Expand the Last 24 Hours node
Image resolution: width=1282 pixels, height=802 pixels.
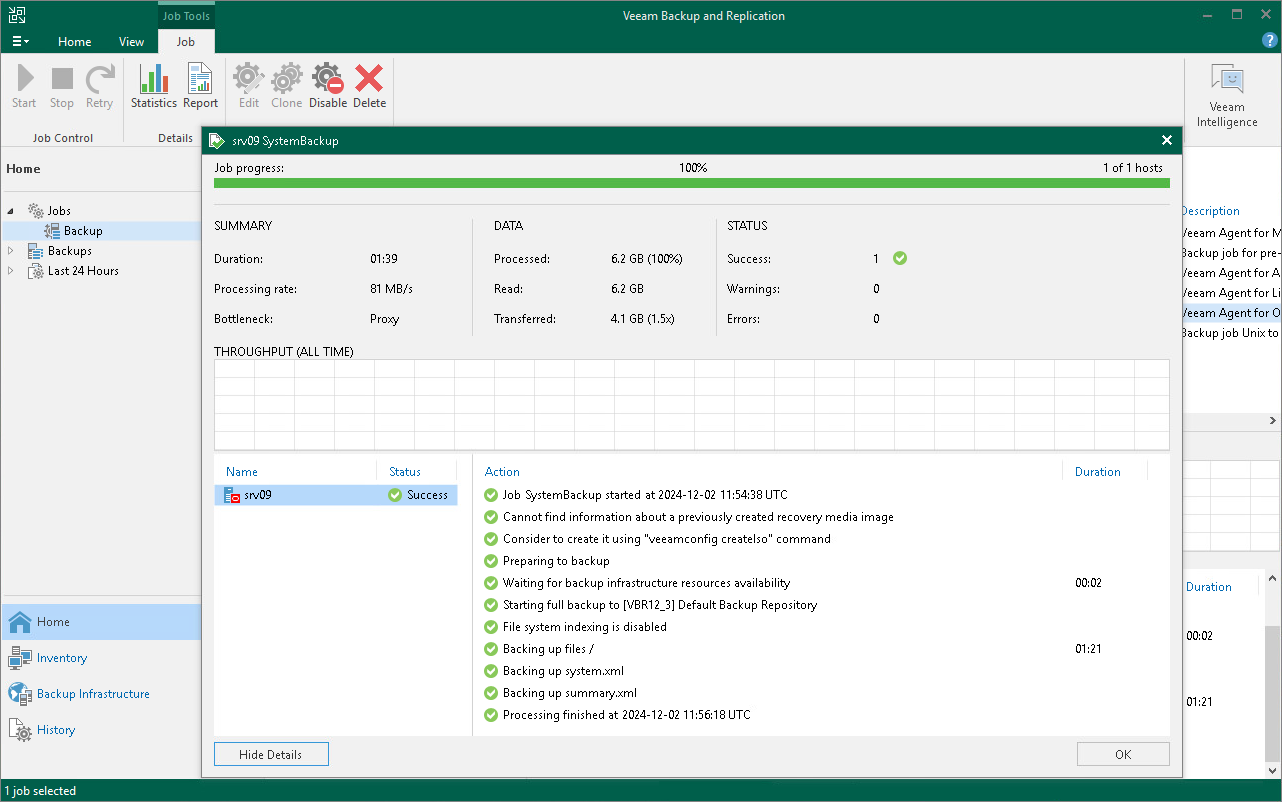coord(10,270)
